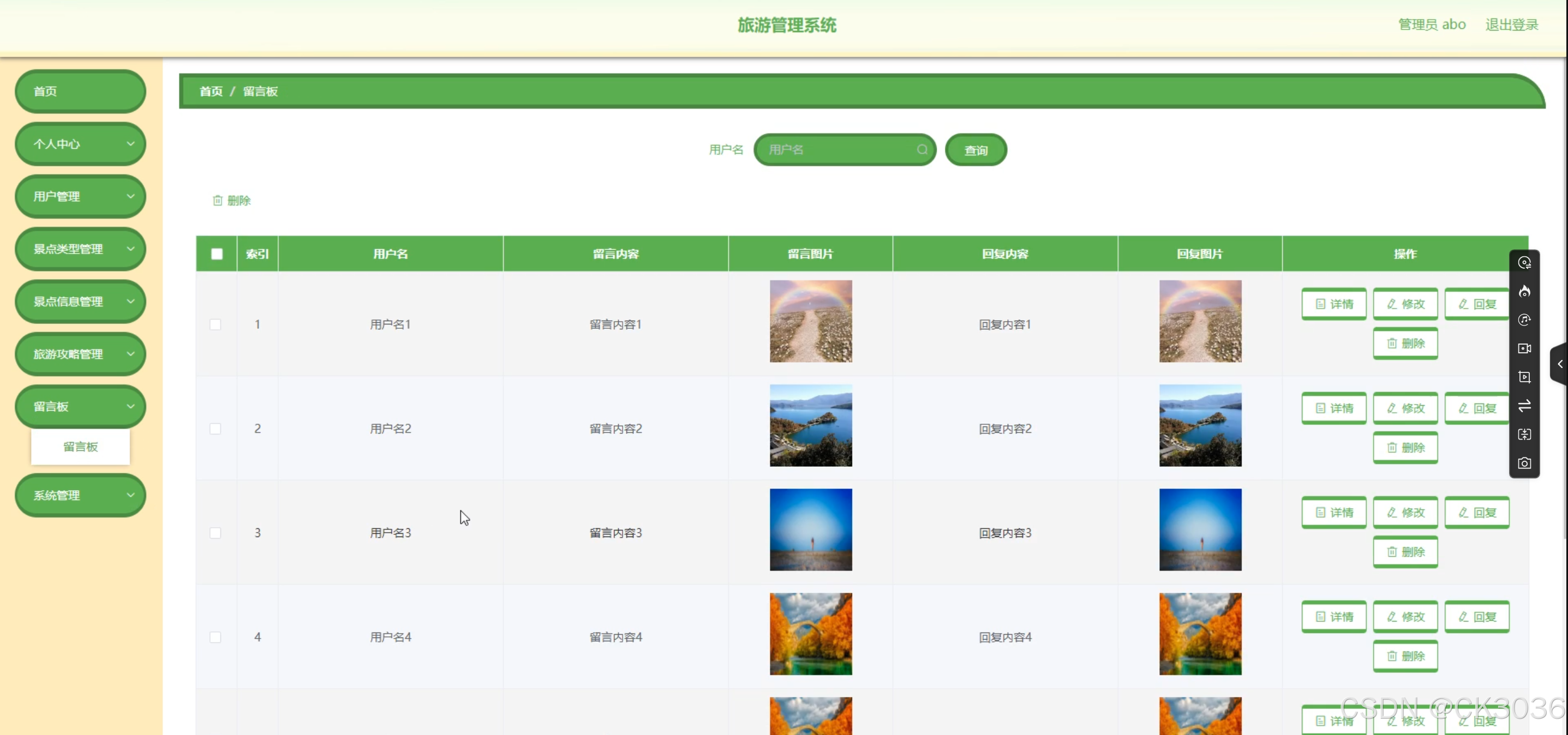This screenshot has height=735, width=1568.
Task: Click the magnifier icon in search field
Action: [x=922, y=150]
